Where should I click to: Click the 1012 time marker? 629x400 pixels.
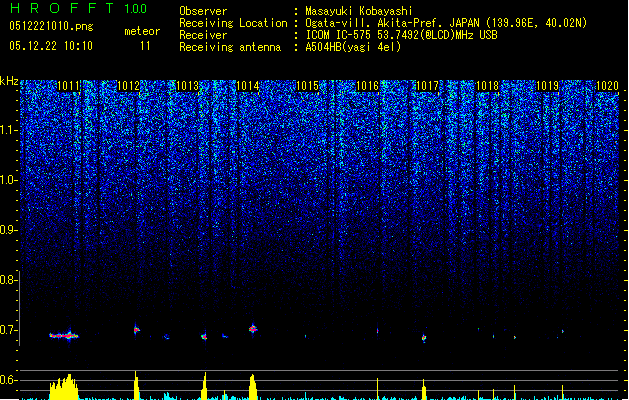(x=128, y=86)
